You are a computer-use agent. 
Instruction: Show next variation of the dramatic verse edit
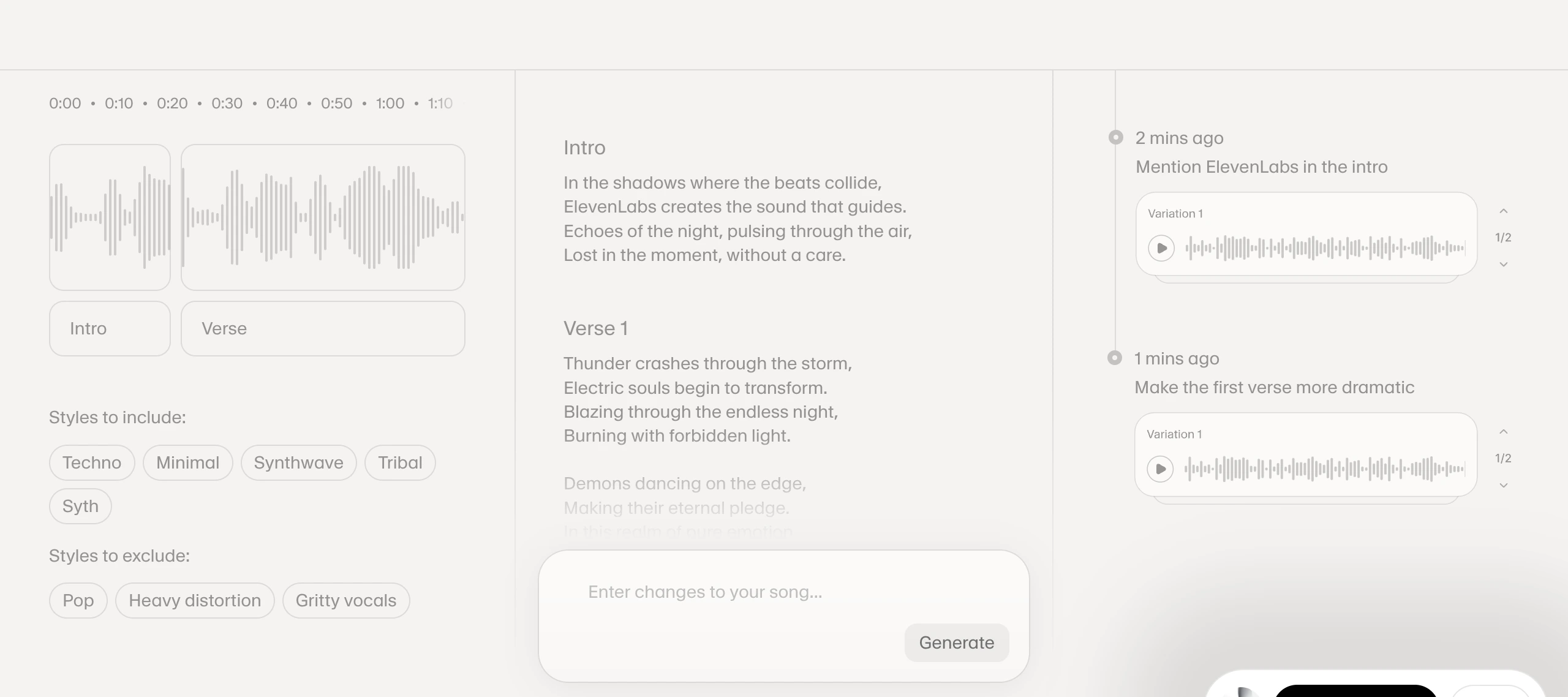pos(1503,486)
